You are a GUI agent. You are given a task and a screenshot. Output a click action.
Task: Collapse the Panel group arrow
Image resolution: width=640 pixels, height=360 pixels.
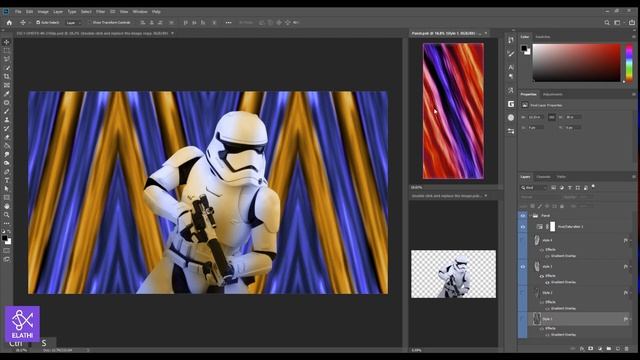[x=530, y=216]
